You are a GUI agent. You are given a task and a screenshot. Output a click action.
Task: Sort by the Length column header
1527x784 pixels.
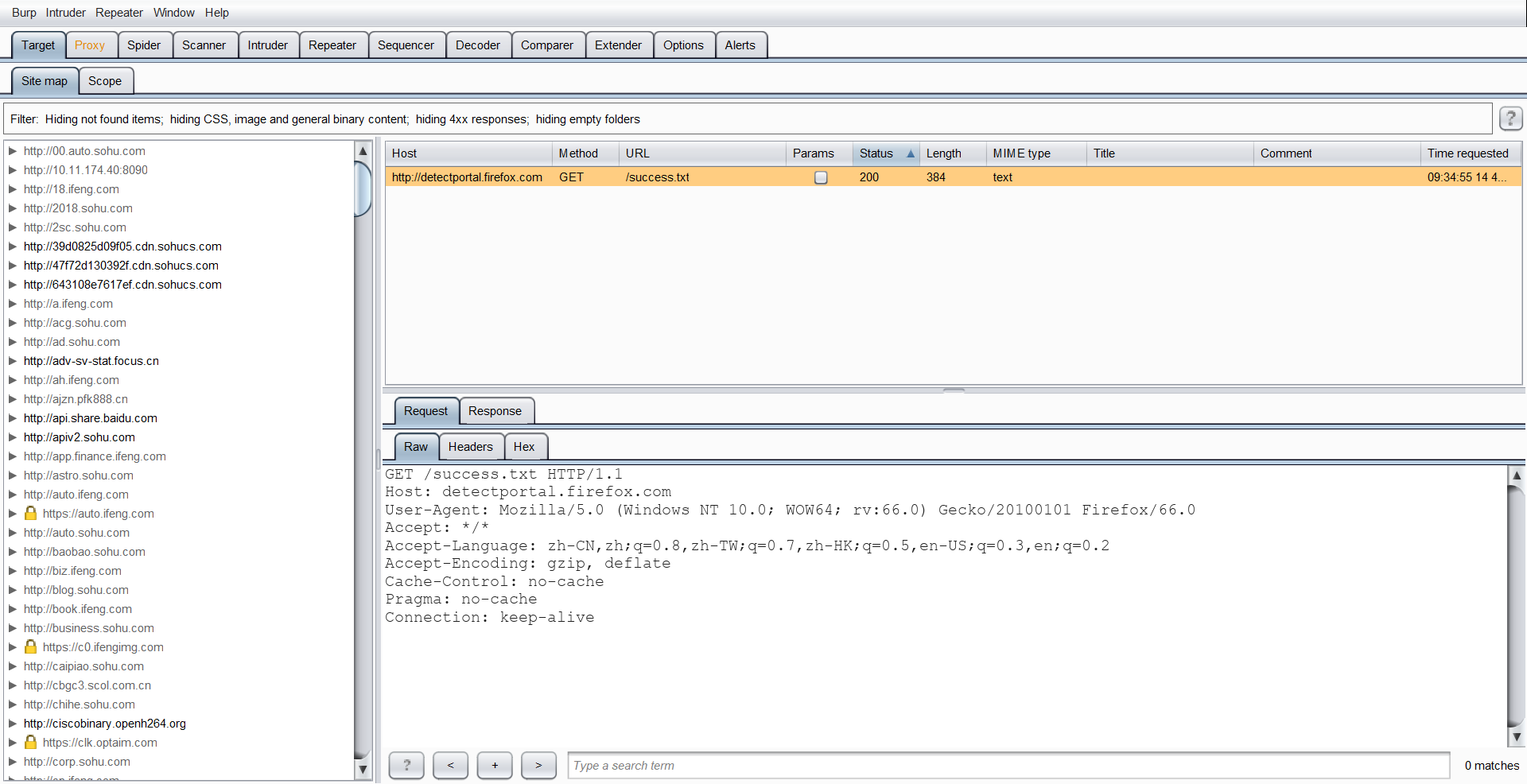pyautogui.click(x=953, y=153)
